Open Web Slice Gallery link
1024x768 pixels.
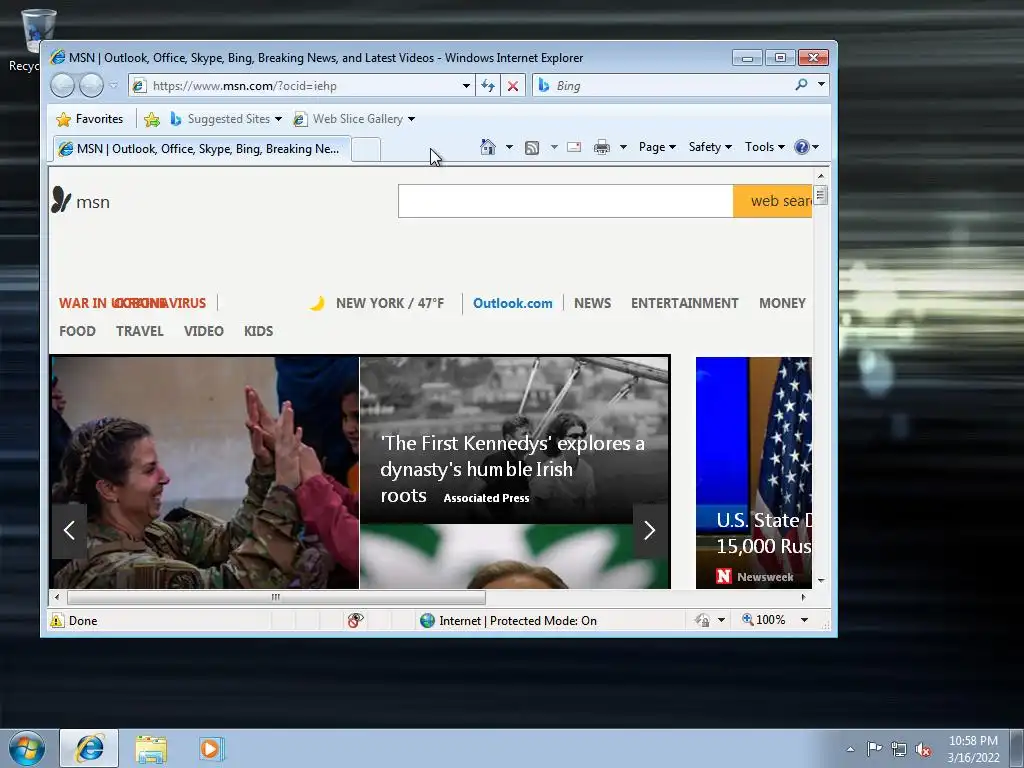[354, 119]
